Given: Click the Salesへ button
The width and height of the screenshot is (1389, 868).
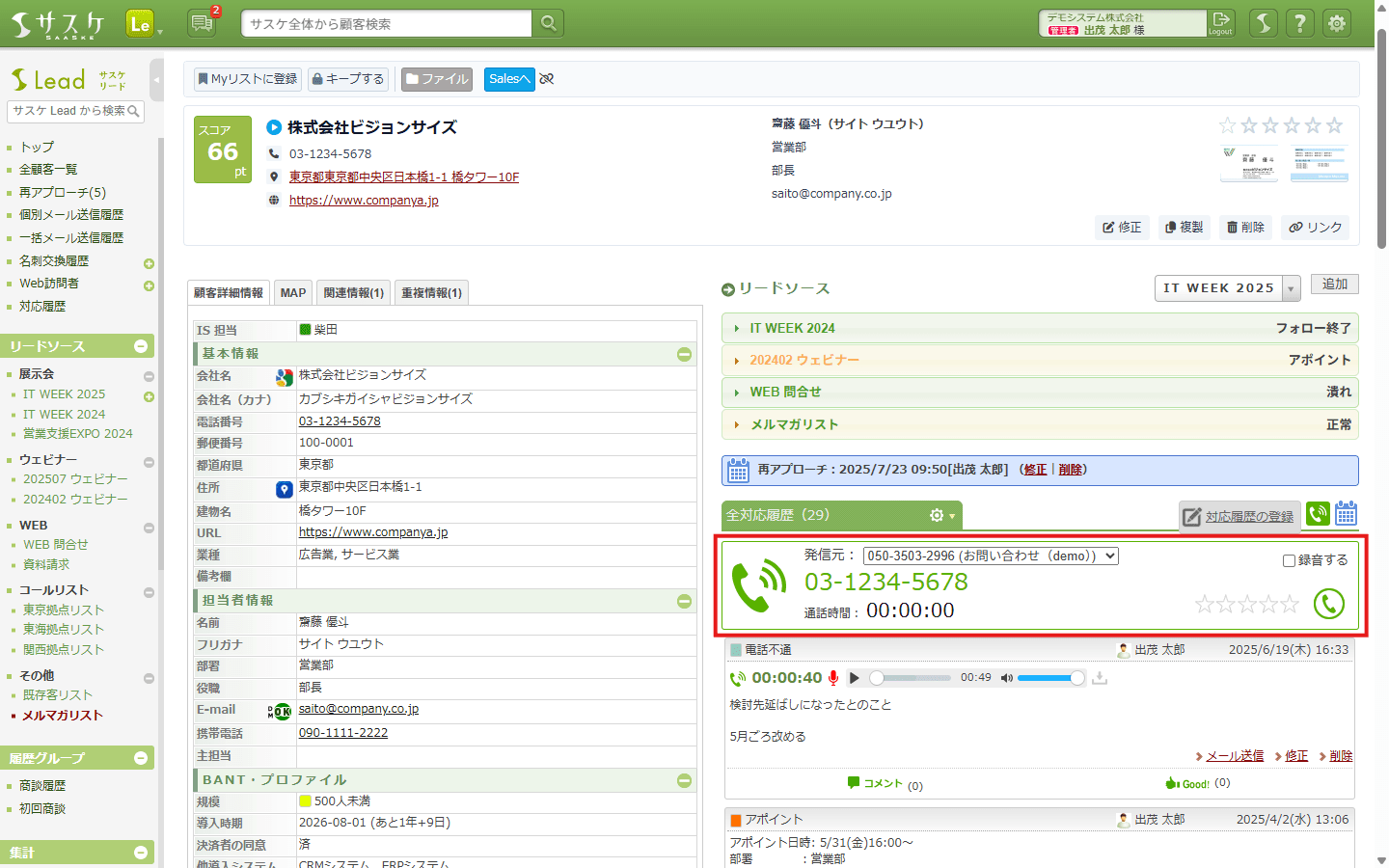Looking at the screenshot, I should click(508, 79).
